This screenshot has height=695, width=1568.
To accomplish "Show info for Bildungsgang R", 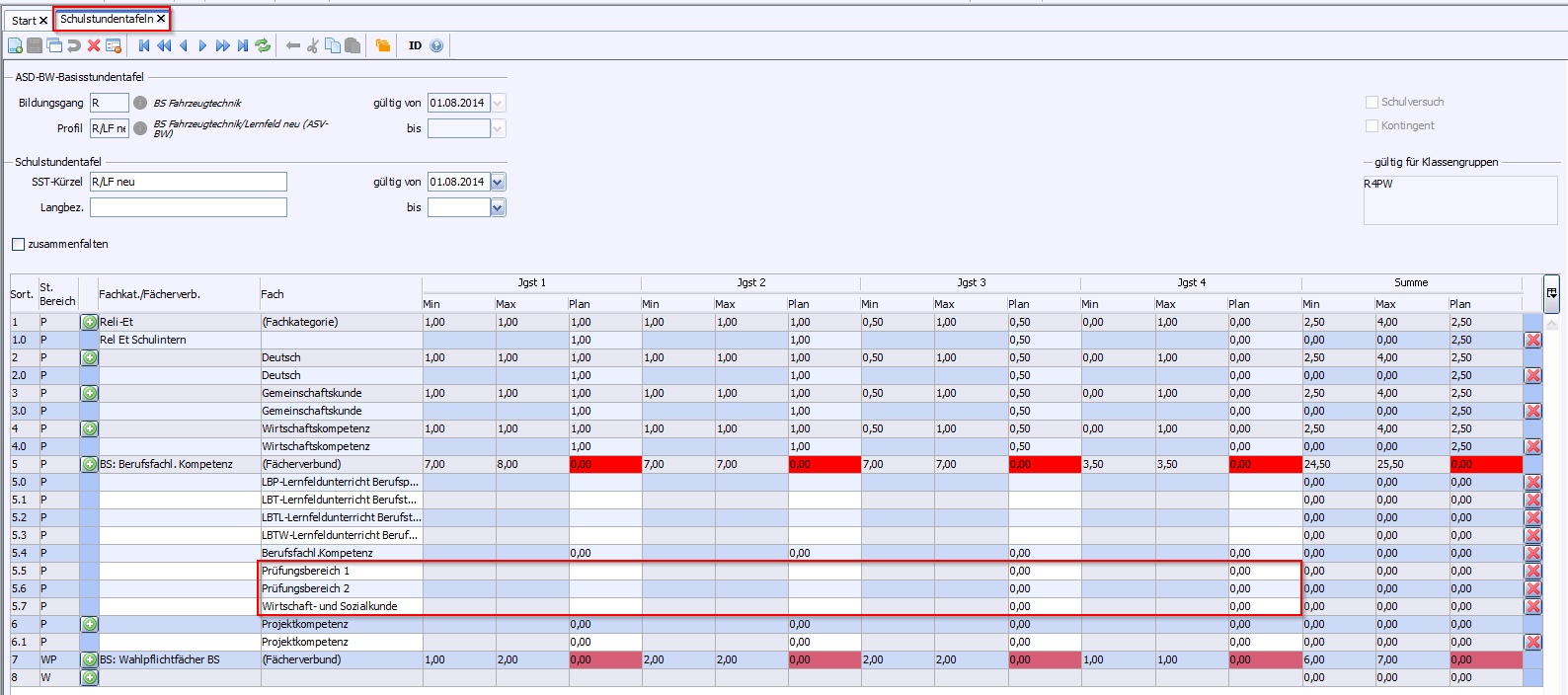I will pos(140,103).
